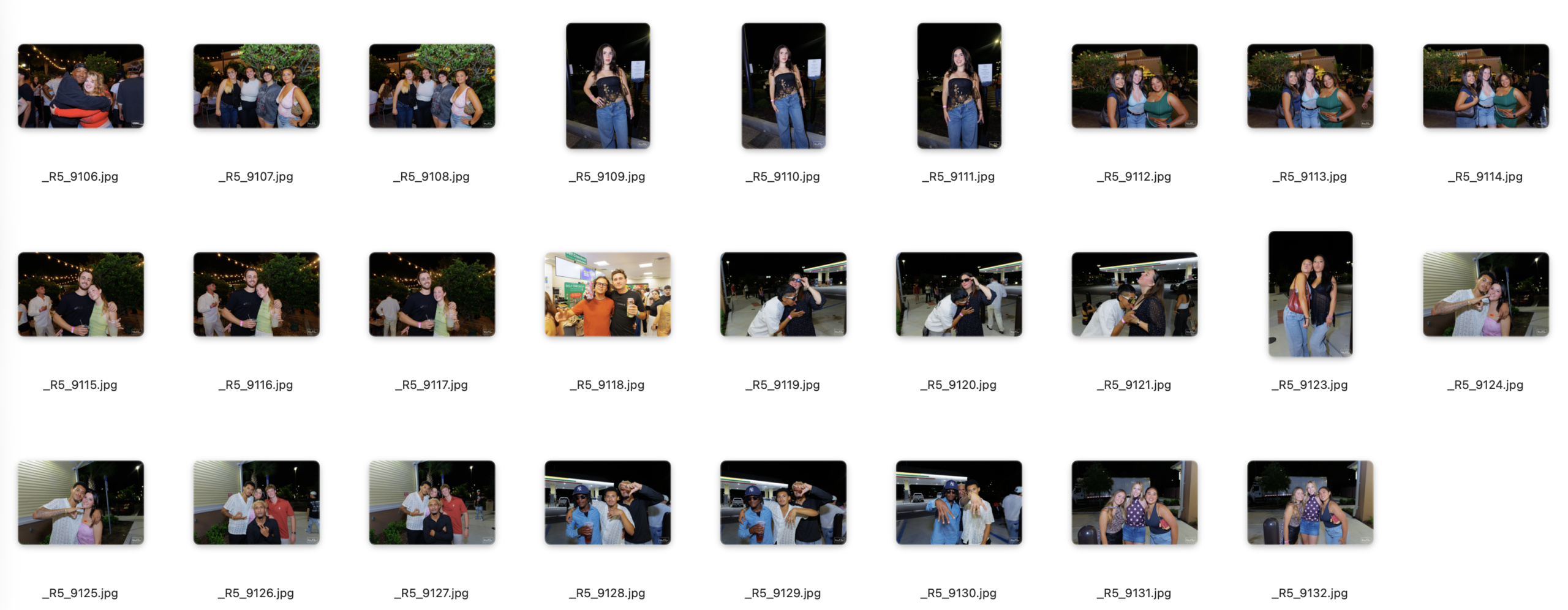Screen dimensions: 1568x610
Task: Select the _R5_9124.jpg thumbnail
Action: 1486,294
